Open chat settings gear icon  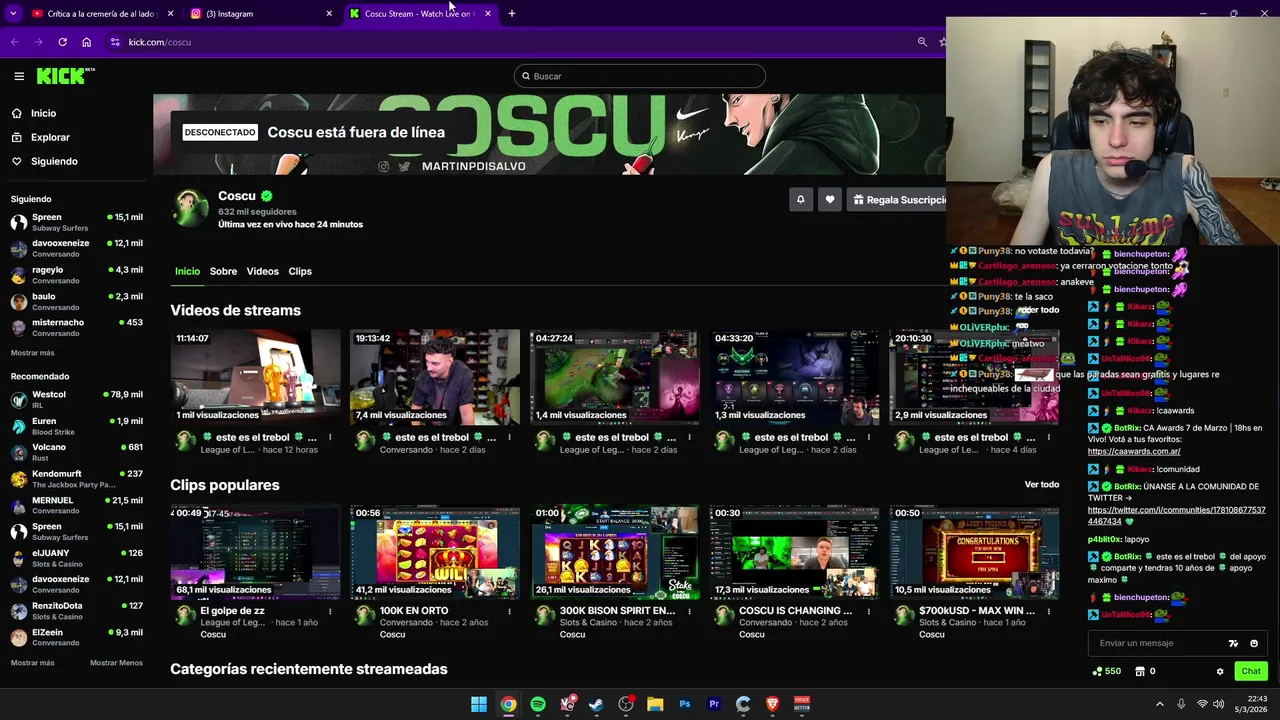1219,671
